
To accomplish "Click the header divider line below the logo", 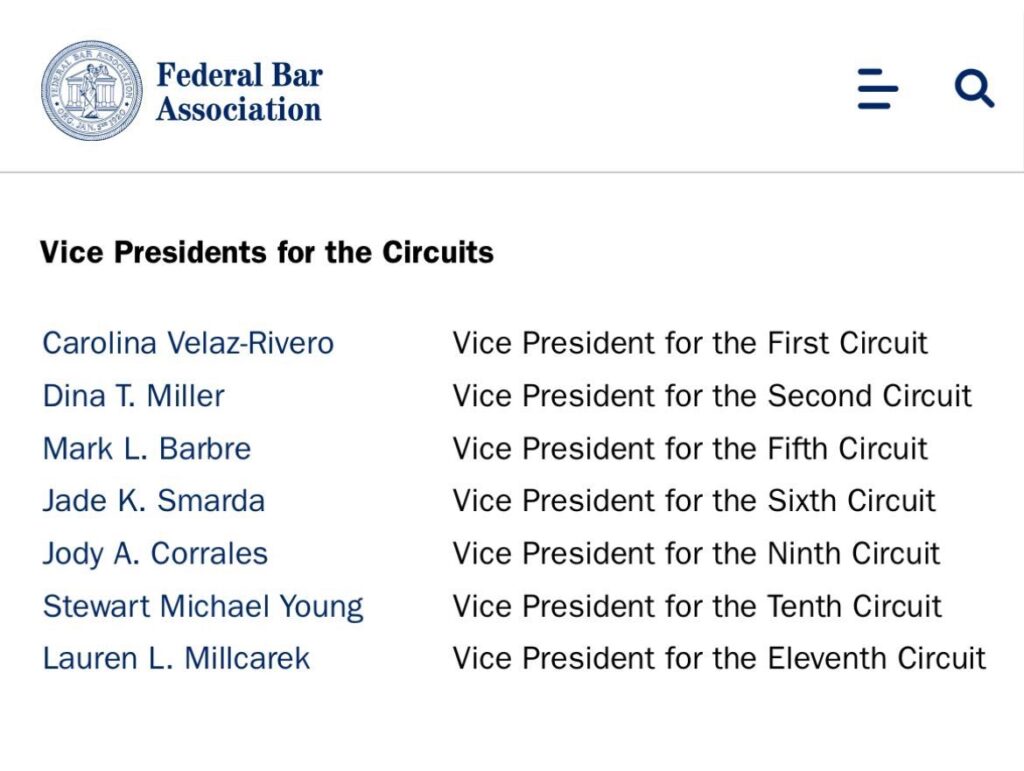I will pos(511,172).
